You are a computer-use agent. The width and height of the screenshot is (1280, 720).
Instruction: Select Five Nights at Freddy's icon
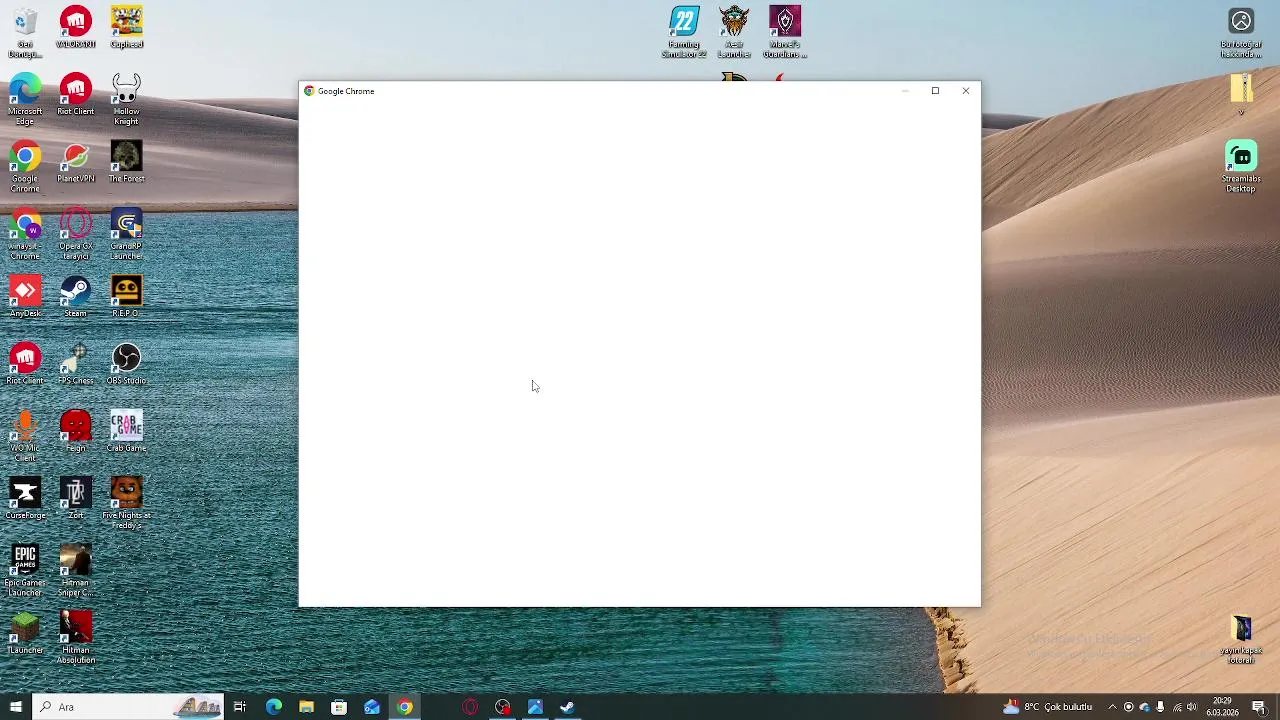tap(126, 503)
